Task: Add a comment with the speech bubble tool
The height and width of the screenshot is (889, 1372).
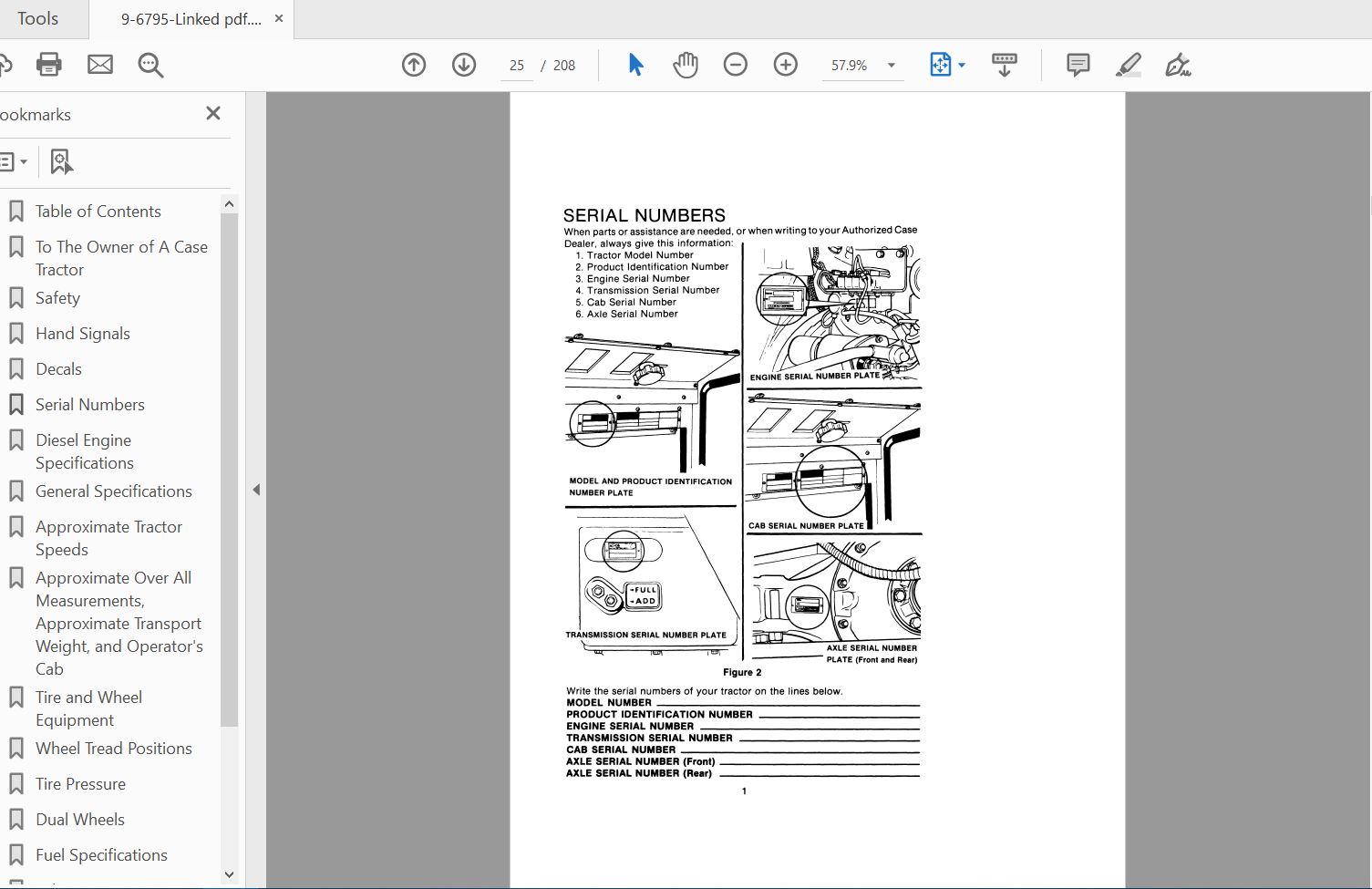Action: pos(1077,64)
